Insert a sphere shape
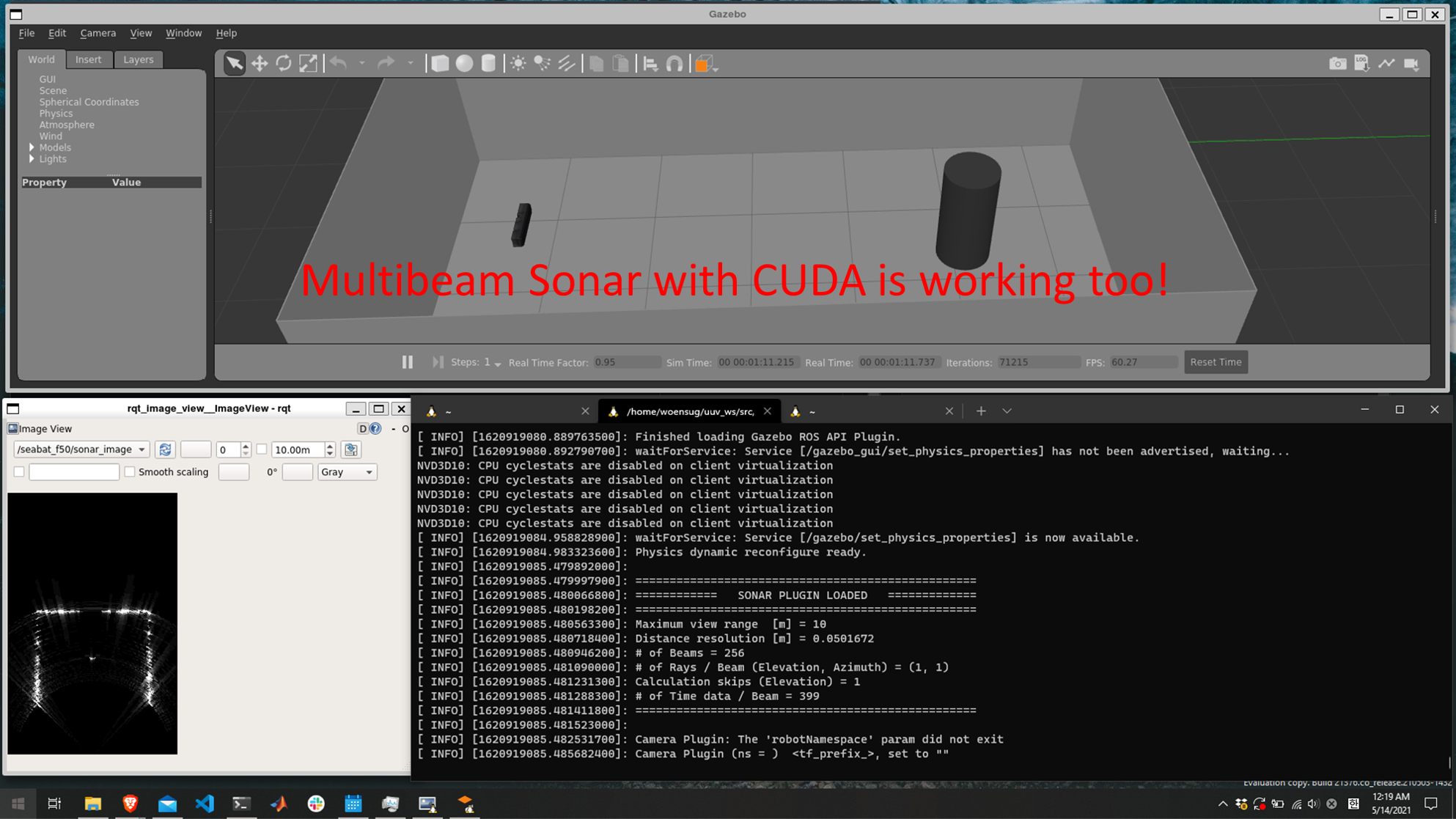Image resolution: width=1456 pixels, height=819 pixels. pos(464,64)
